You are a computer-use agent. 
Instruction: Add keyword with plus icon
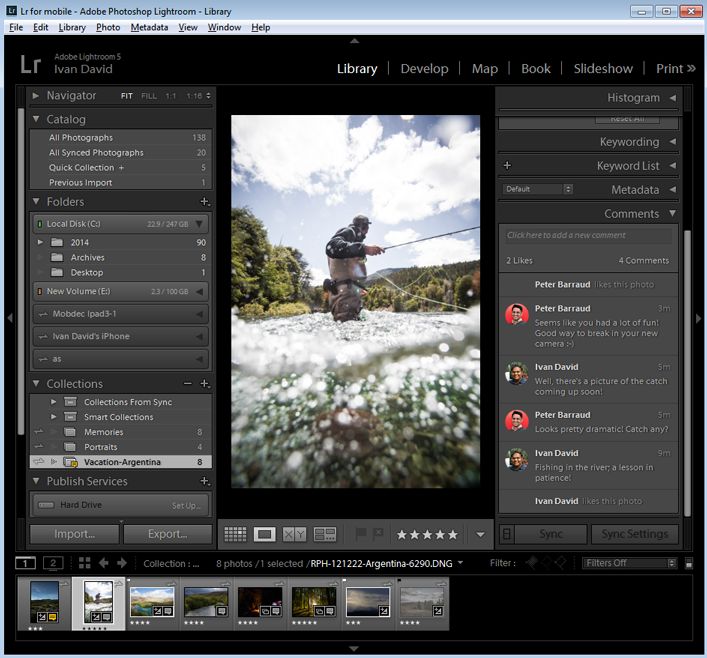tap(507, 166)
